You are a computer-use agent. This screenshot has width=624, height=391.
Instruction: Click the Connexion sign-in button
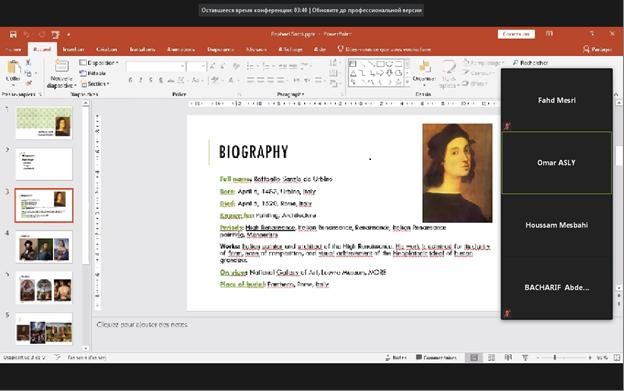tap(516, 34)
